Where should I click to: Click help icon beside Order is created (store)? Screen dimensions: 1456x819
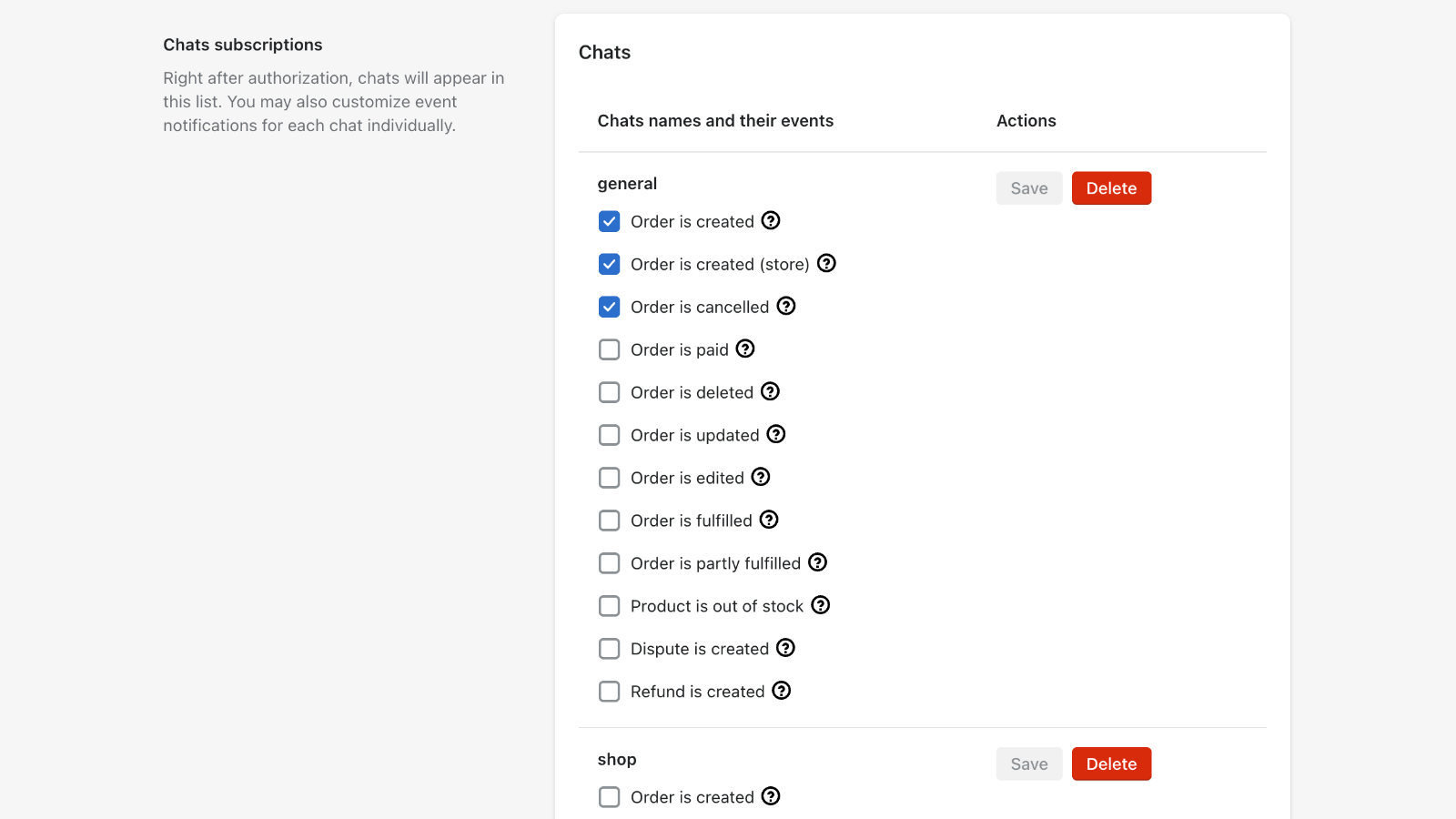pos(826,264)
